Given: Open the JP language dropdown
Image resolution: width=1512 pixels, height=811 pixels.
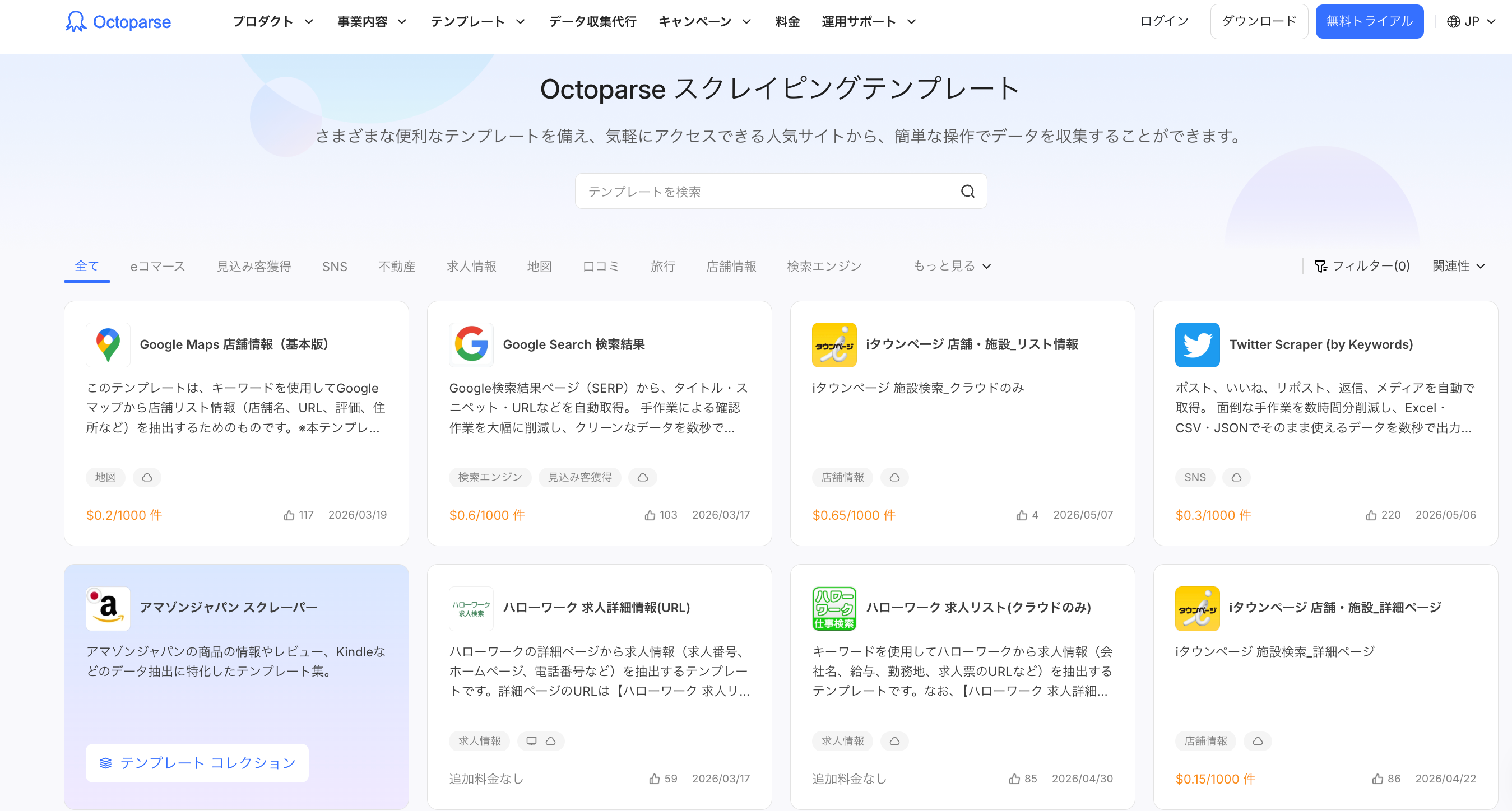Looking at the screenshot, I should [x=1472, y=22].
